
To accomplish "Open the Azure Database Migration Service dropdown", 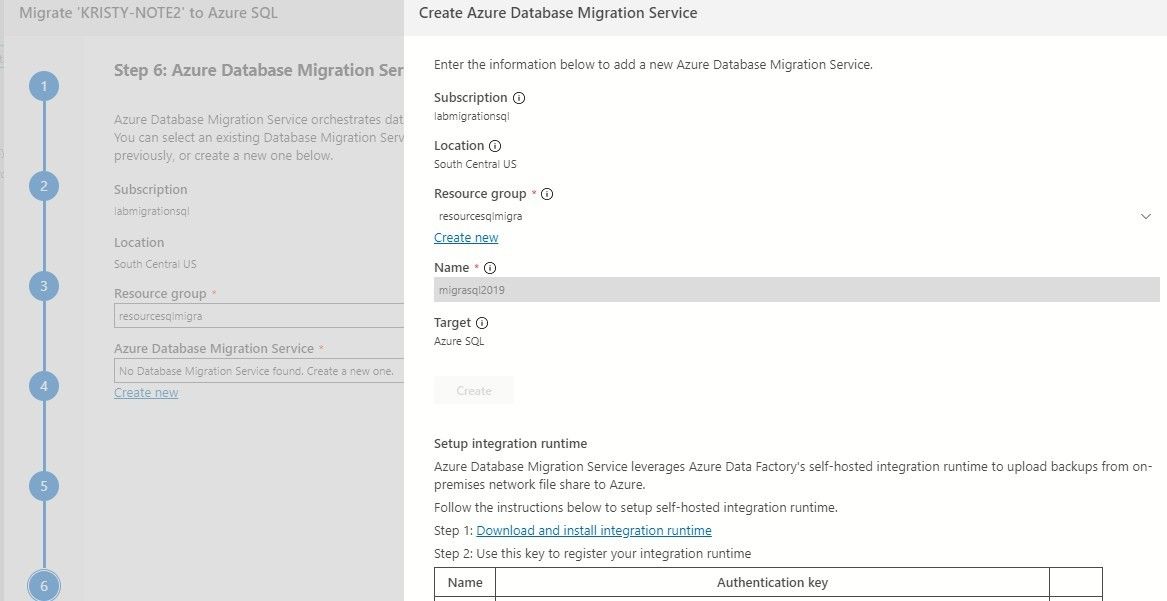I will pos(259,370).
